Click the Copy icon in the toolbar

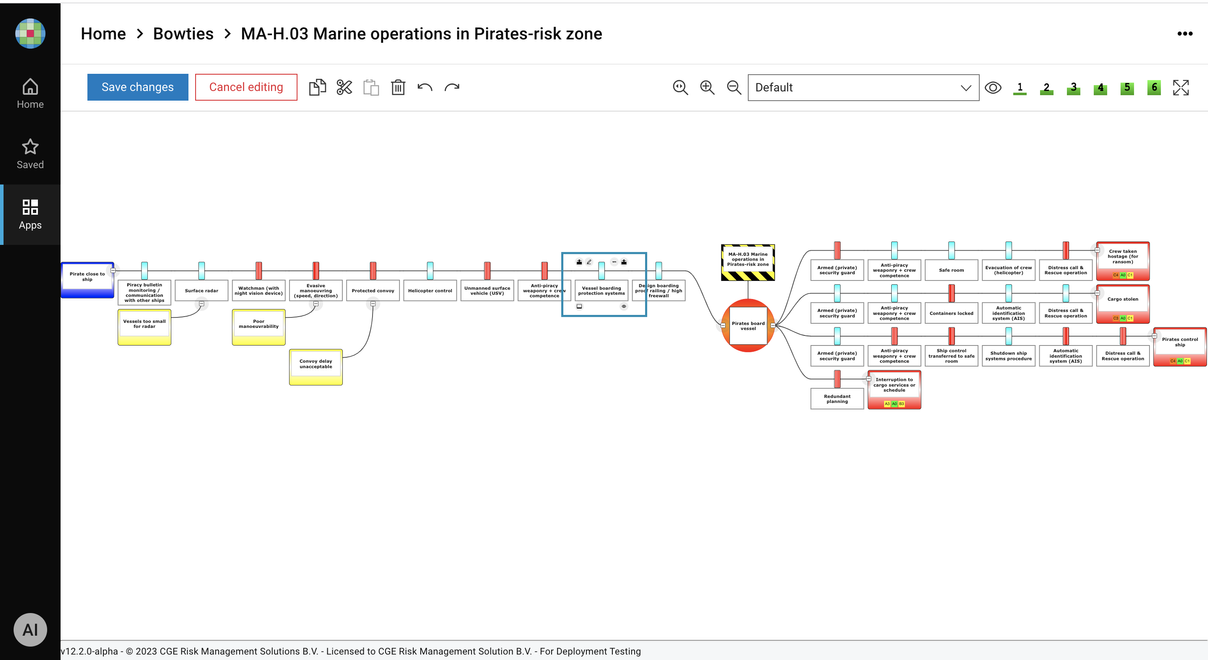(x=317, y=87)
